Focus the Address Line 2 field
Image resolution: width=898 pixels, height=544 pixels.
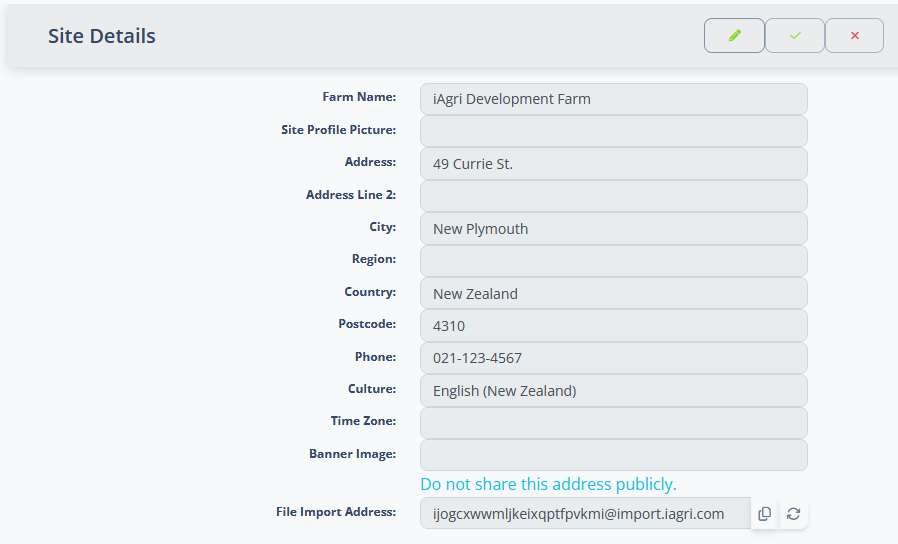[x=613, y=196]
